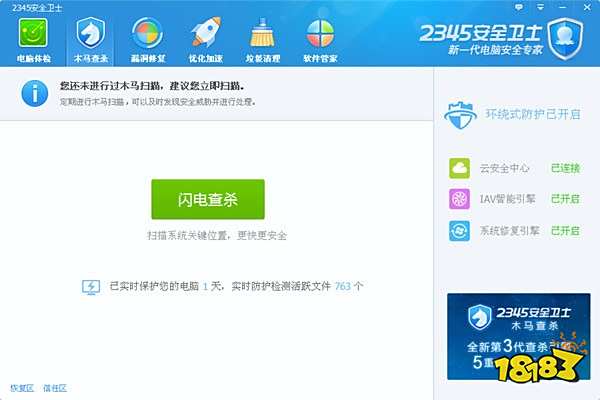Click the 2345安全卫士 木马查杀 banner

coord(518,336)
